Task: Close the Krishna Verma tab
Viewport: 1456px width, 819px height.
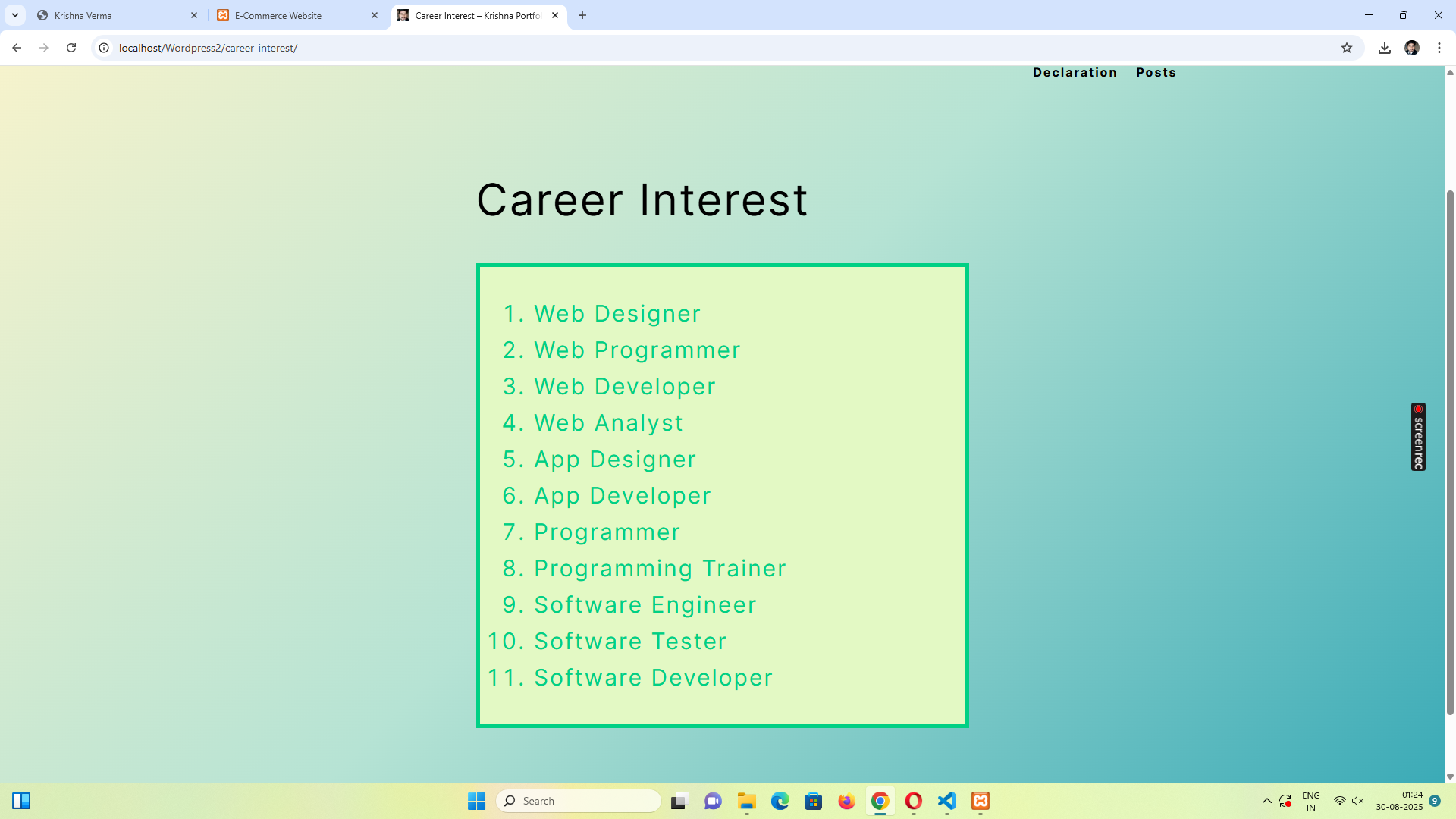Action: (x=194, y=15)
